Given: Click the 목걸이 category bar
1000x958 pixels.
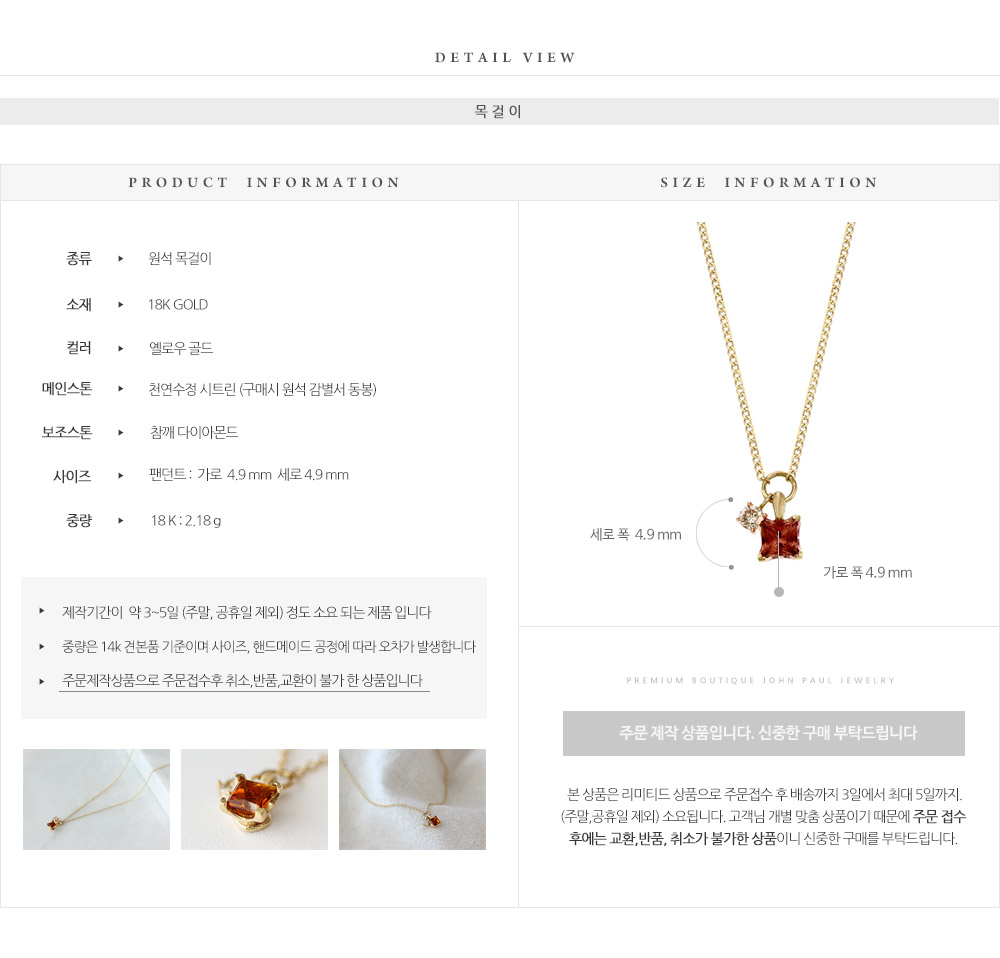Looking at the screenshot, I should coord(499,112).
